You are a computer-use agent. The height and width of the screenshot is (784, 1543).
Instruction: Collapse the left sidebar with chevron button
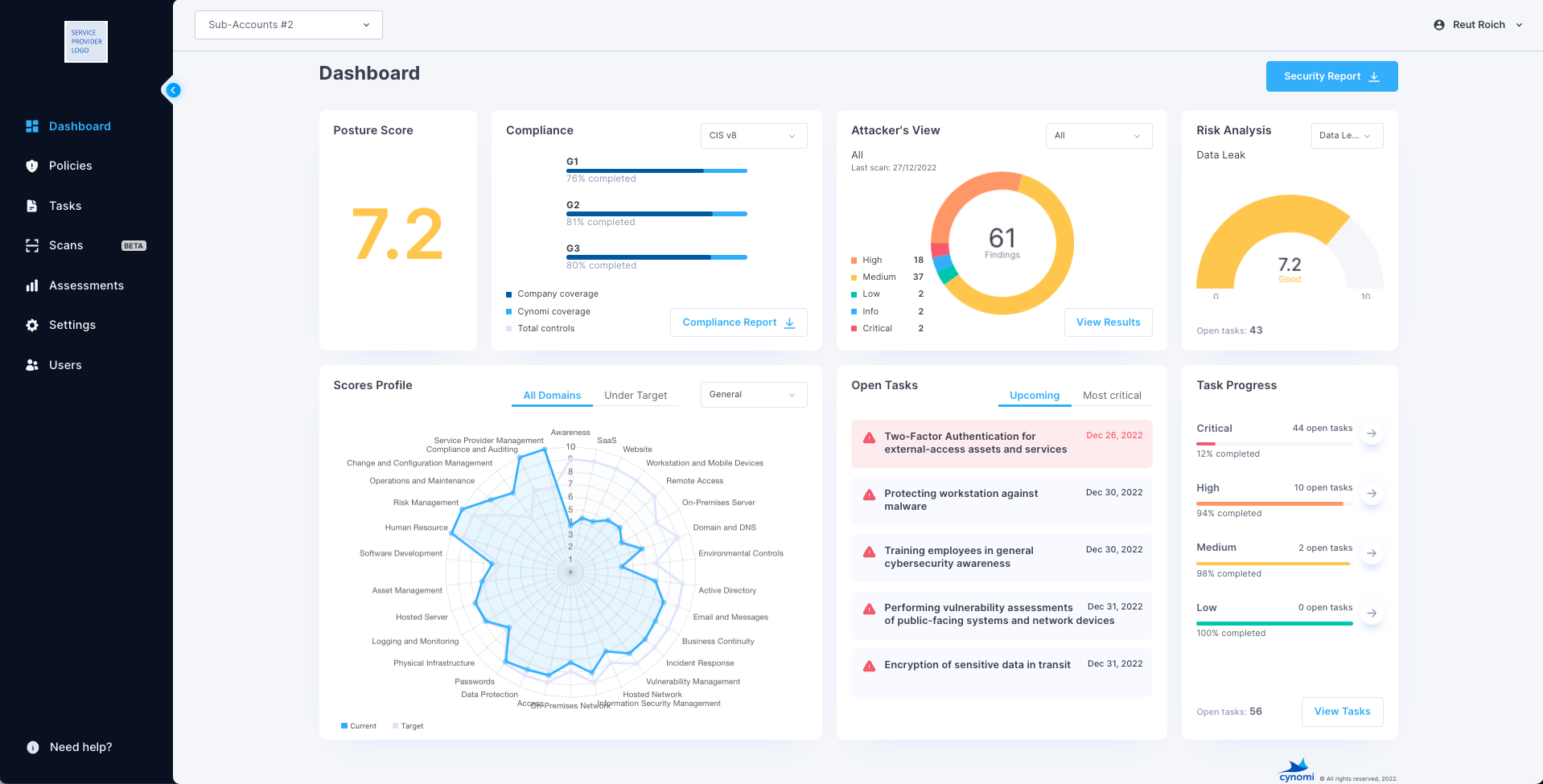[173, 90]
